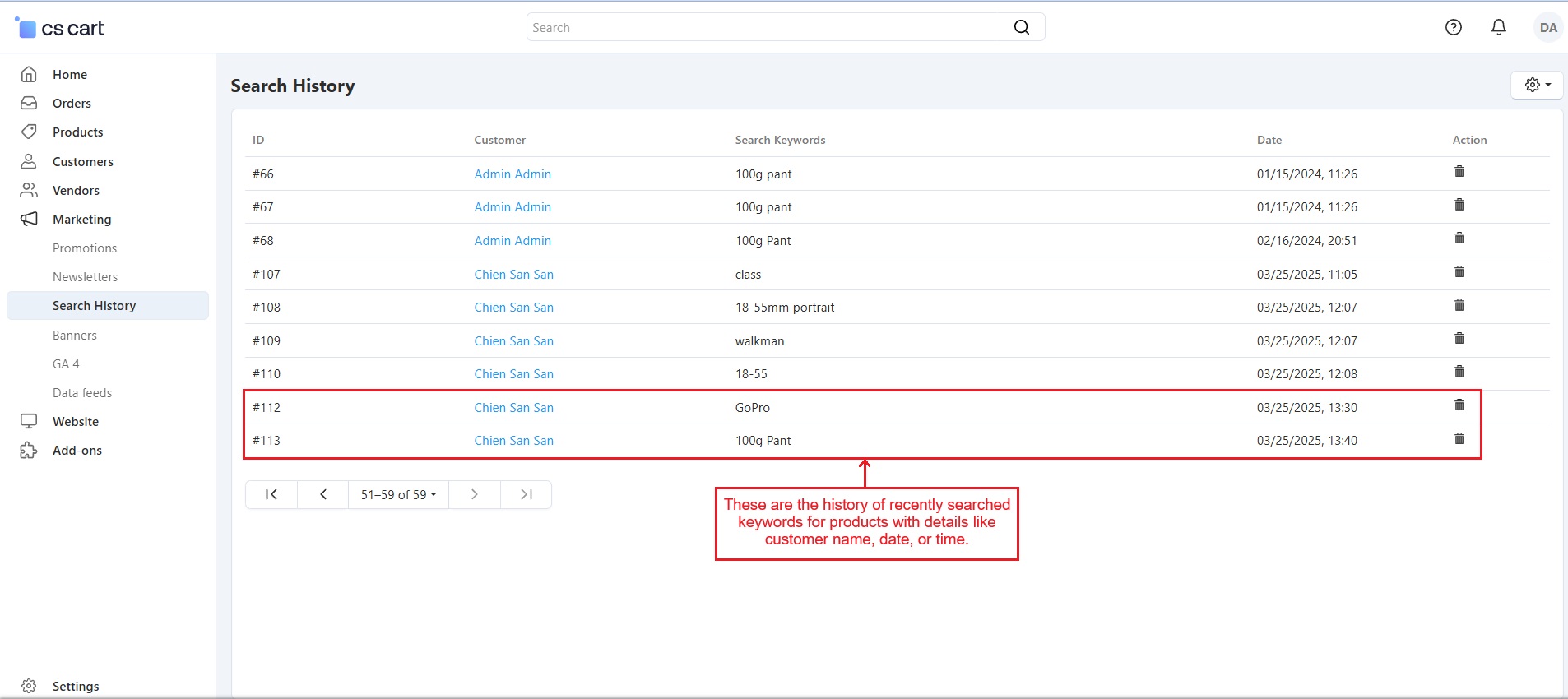
Task: Open the Banners menu item
Action: [x=75, y=336]
